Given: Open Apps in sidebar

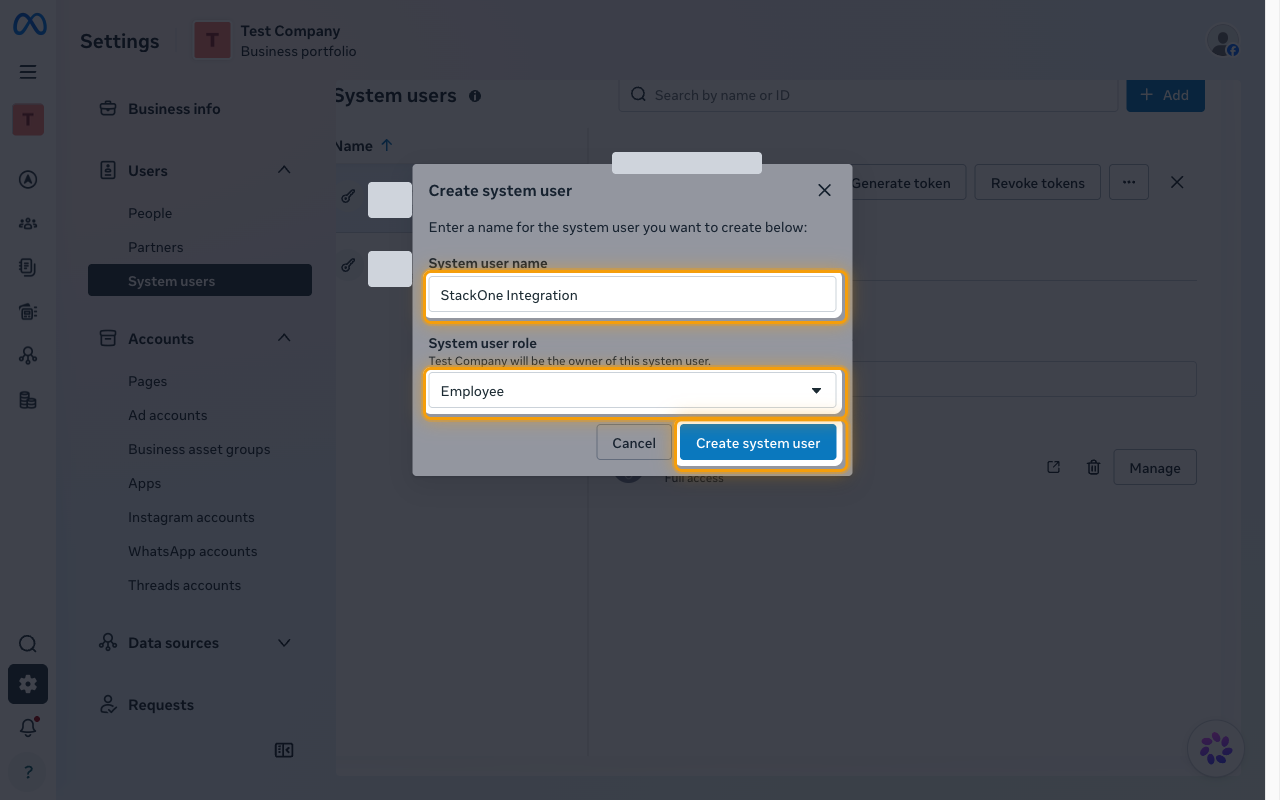Looking at the screenshot, I should coord(144,483).
